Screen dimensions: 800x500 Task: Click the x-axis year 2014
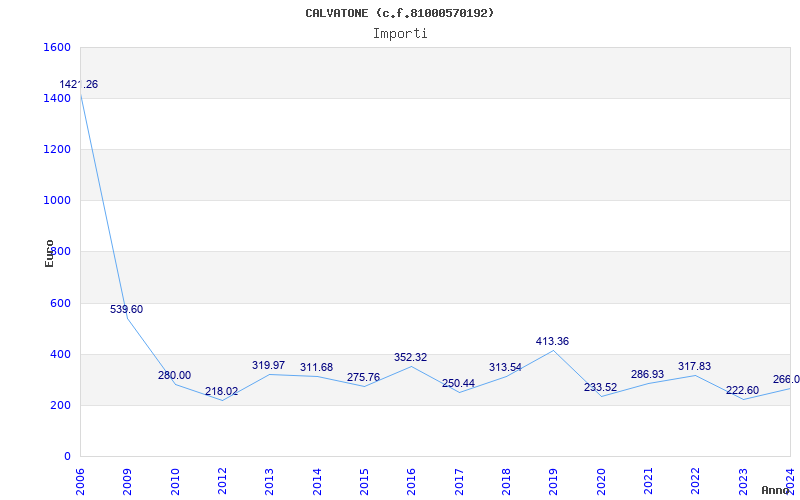pos(317,482)
